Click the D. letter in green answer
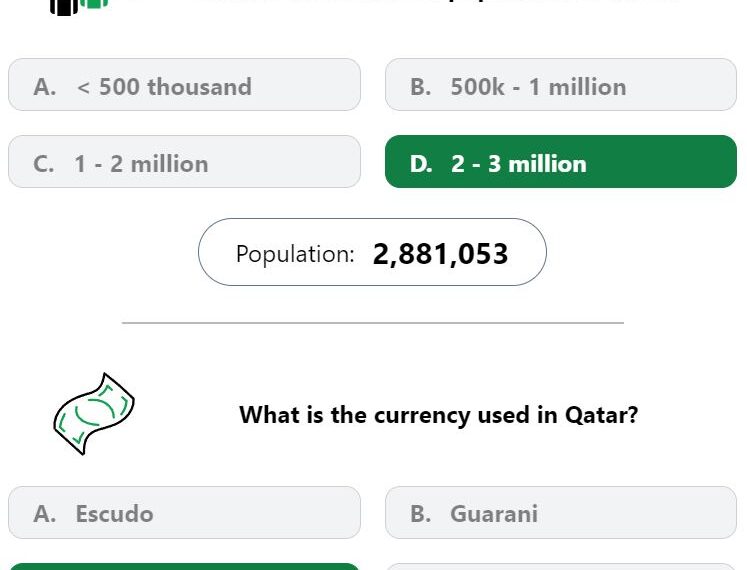 (x=421, y=164)
